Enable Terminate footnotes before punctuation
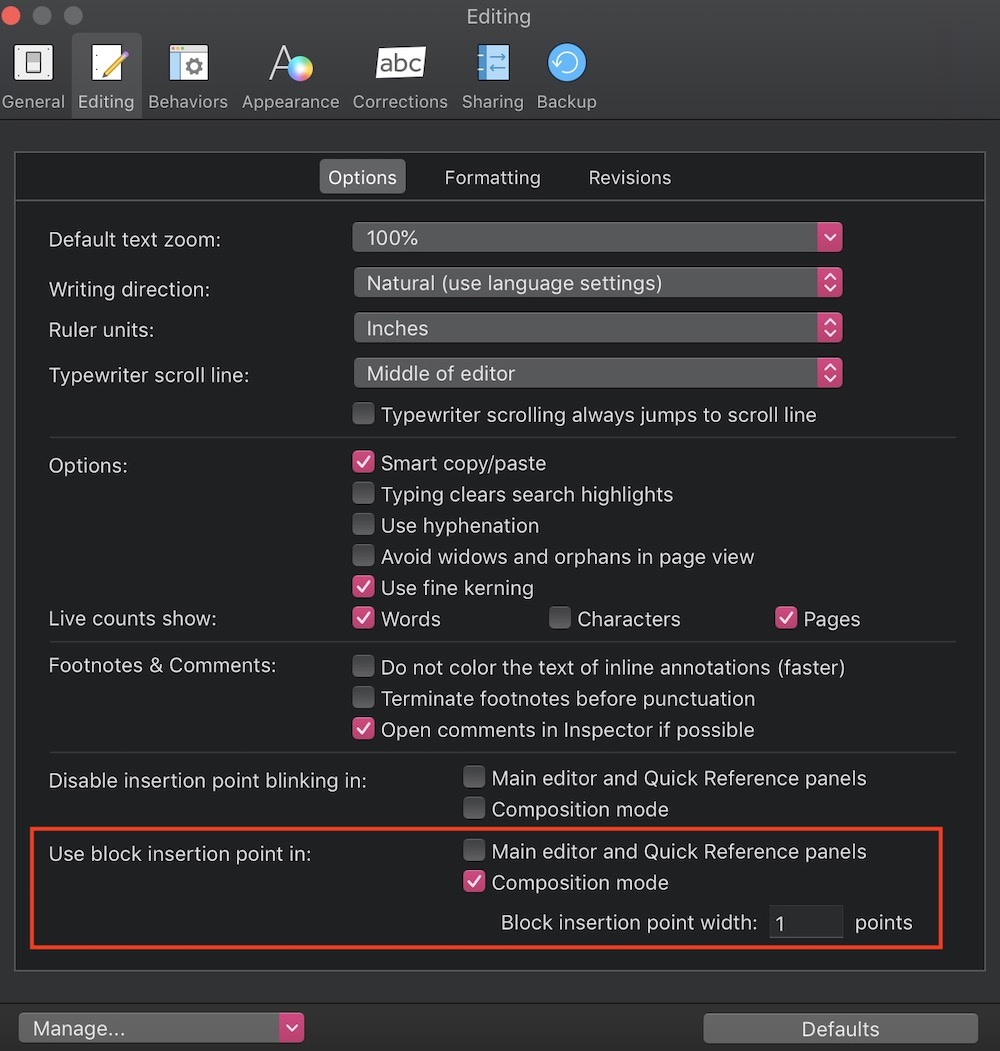1000x1051 pixels. pyautogui.click(x=364, y=697)
